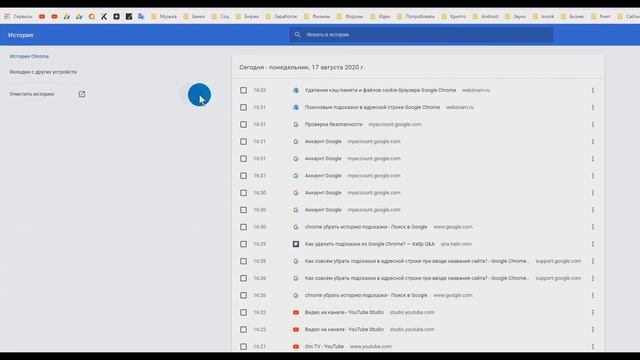Open the Идеи bookmarks folder
The image size is (640, 360).
(380, 16)
